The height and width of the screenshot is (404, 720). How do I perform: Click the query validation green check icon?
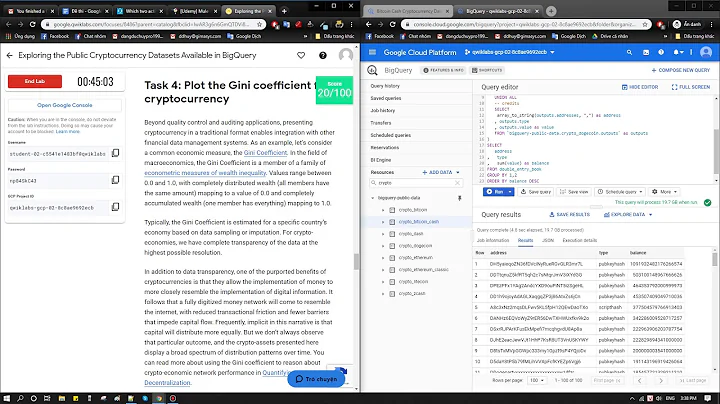pos(708,202)
